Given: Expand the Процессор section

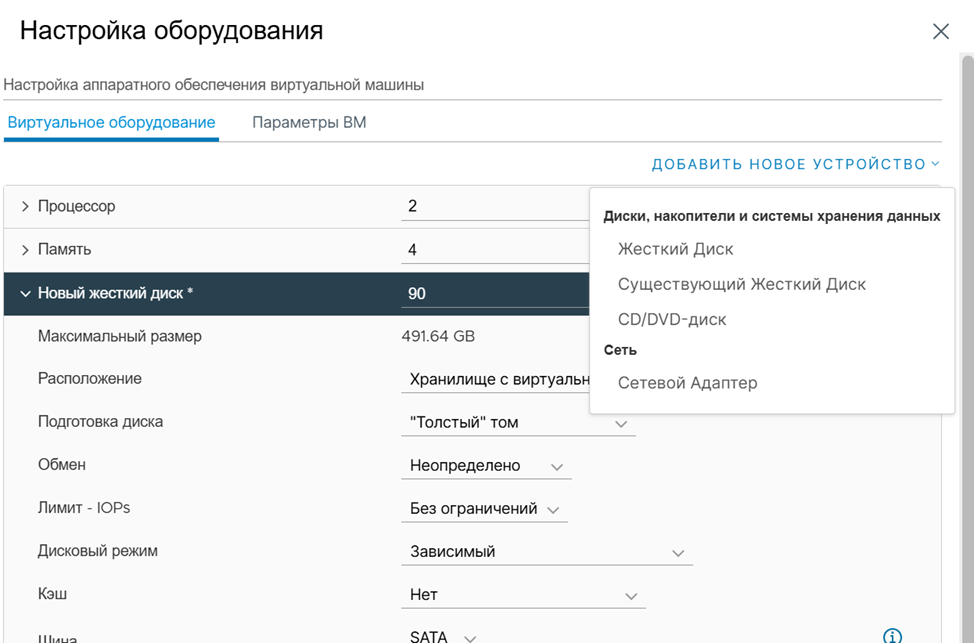Looking at the screenshot, I should tap(25, 206).
